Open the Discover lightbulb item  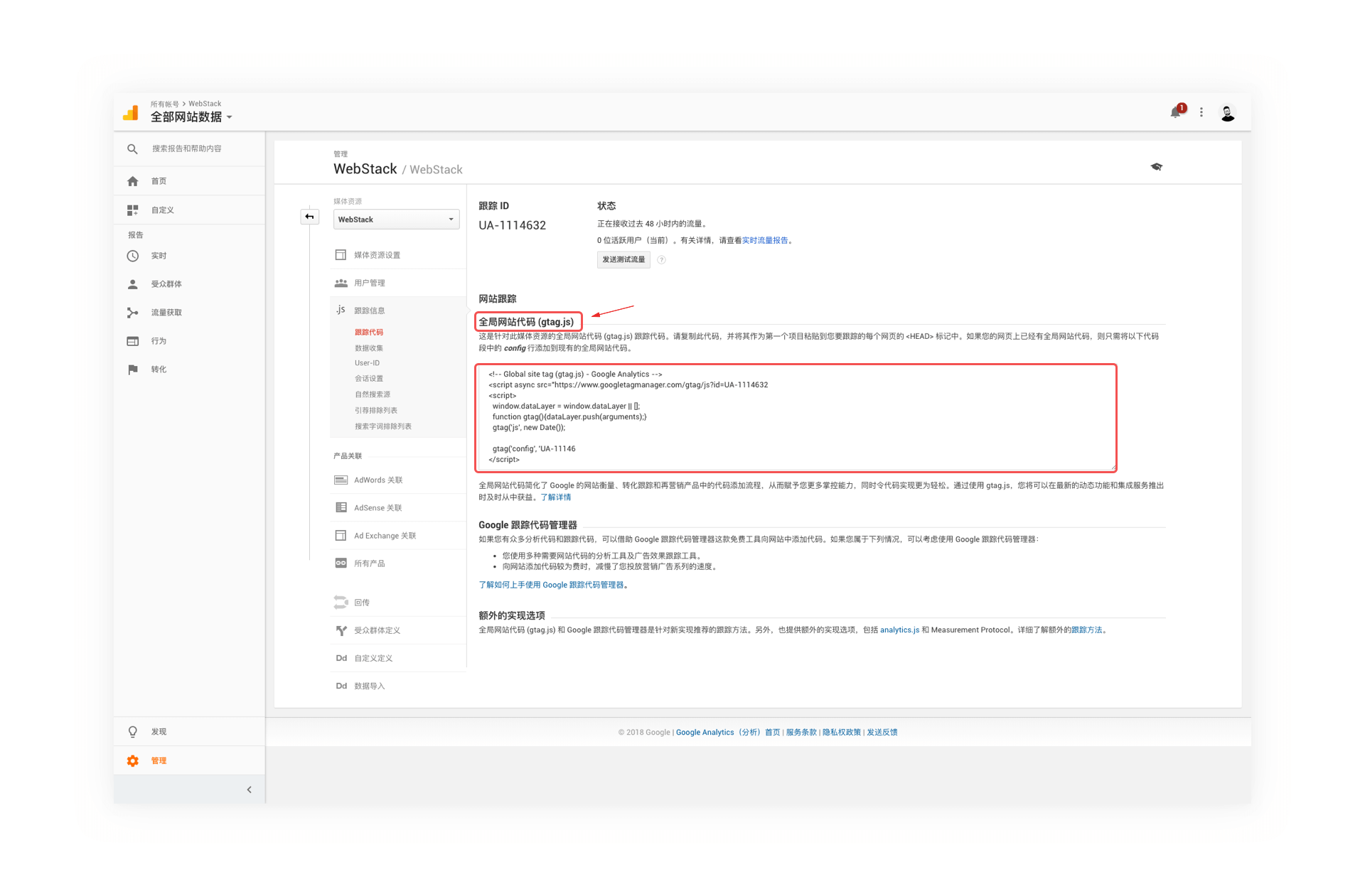point(159,732)
